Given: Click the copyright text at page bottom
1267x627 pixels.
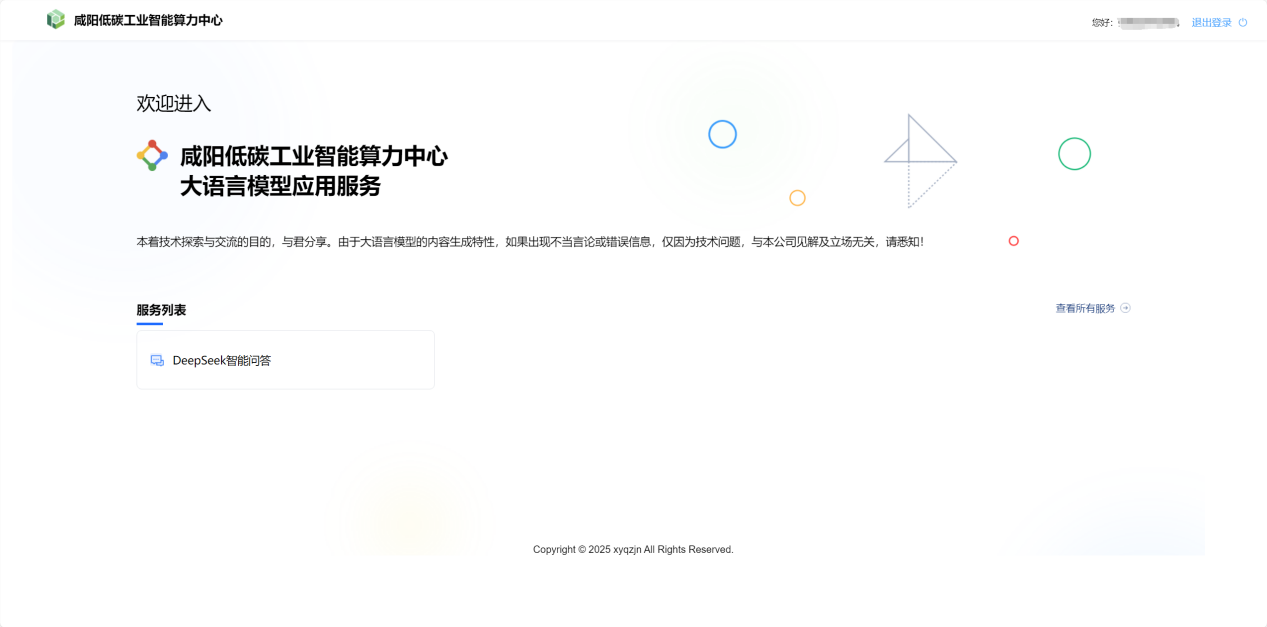Looking at the screenshot, I should [x=632, y=549].
